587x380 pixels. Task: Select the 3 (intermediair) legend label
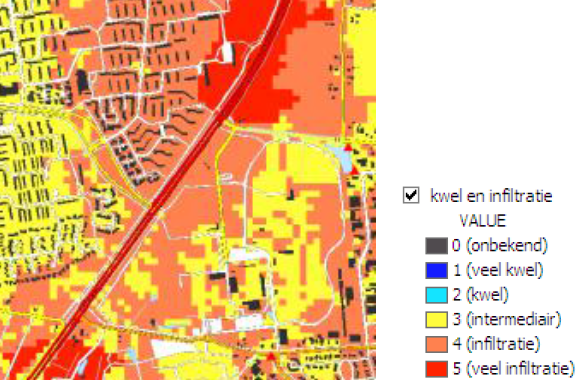click(x=507, y=320)
